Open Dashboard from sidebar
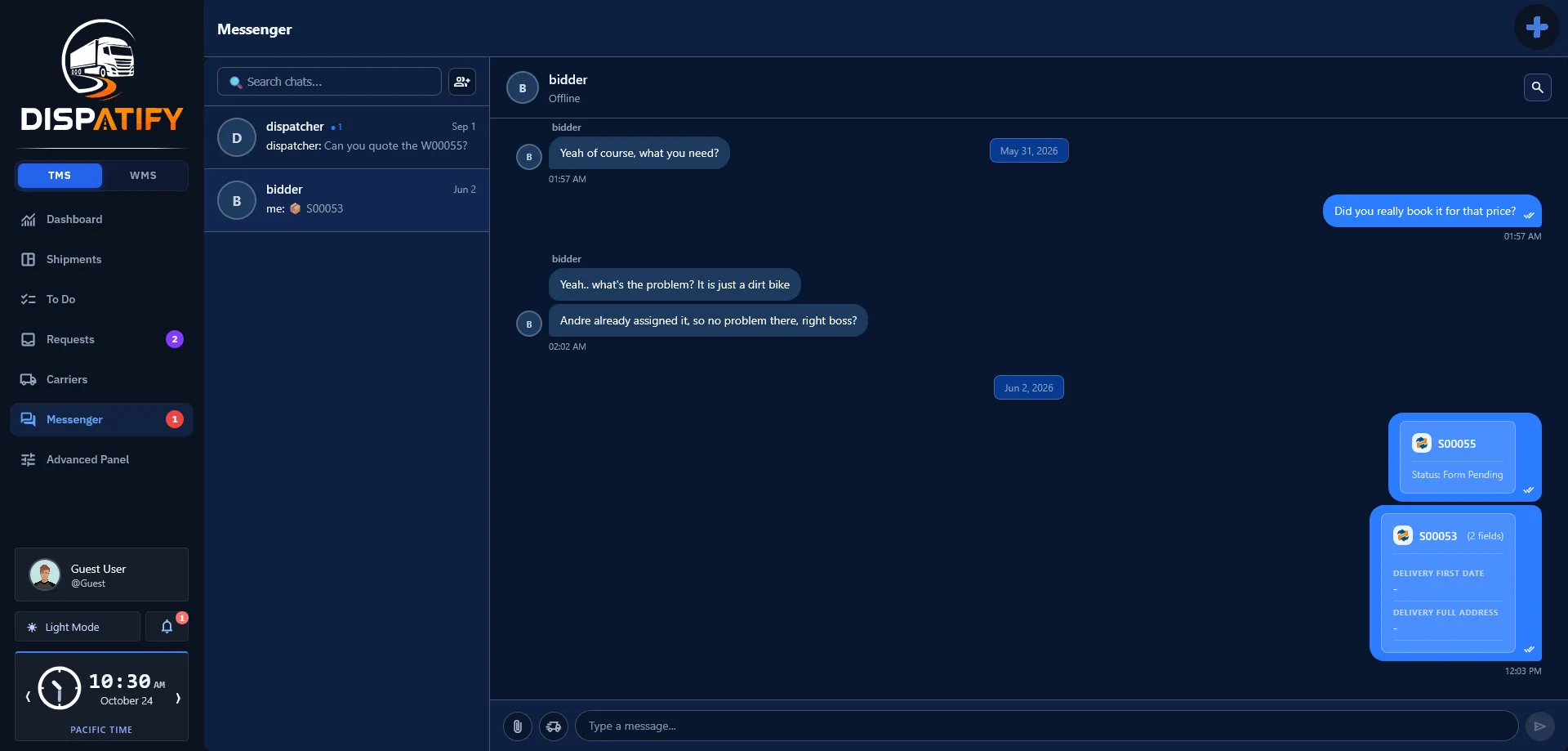Image resolution: width=1568 pixels, height=751 pixels. click(101, 219)
